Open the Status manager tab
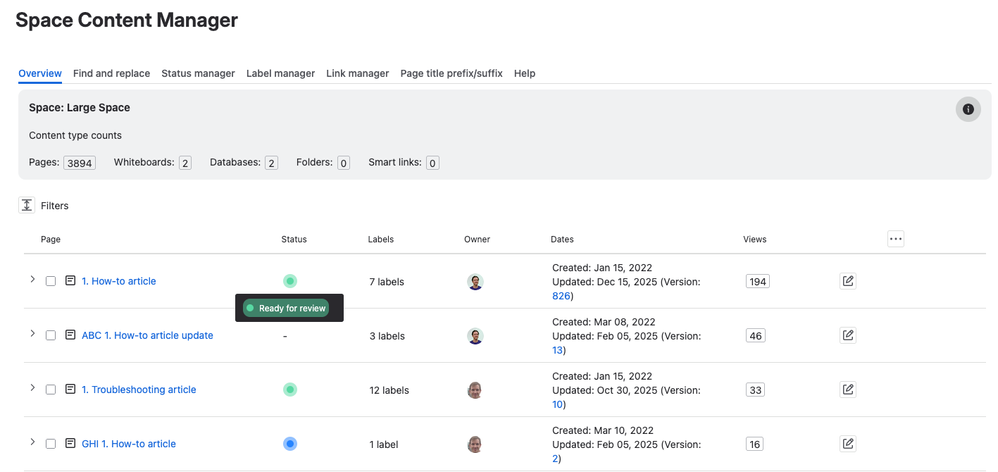Viewport: 998px width, 472px height. [198, 73]
